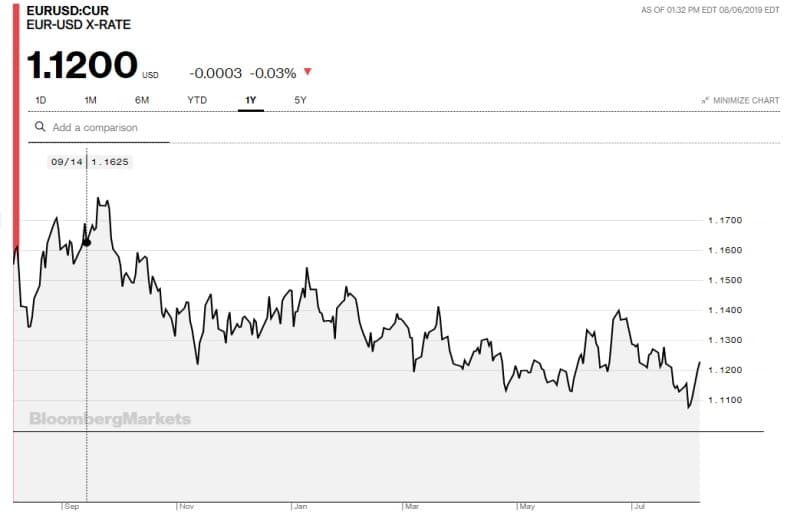Click the Sep x-axis label
This screenshot has width=800, height=515.
pyautogui.click(x=72, y=506)
